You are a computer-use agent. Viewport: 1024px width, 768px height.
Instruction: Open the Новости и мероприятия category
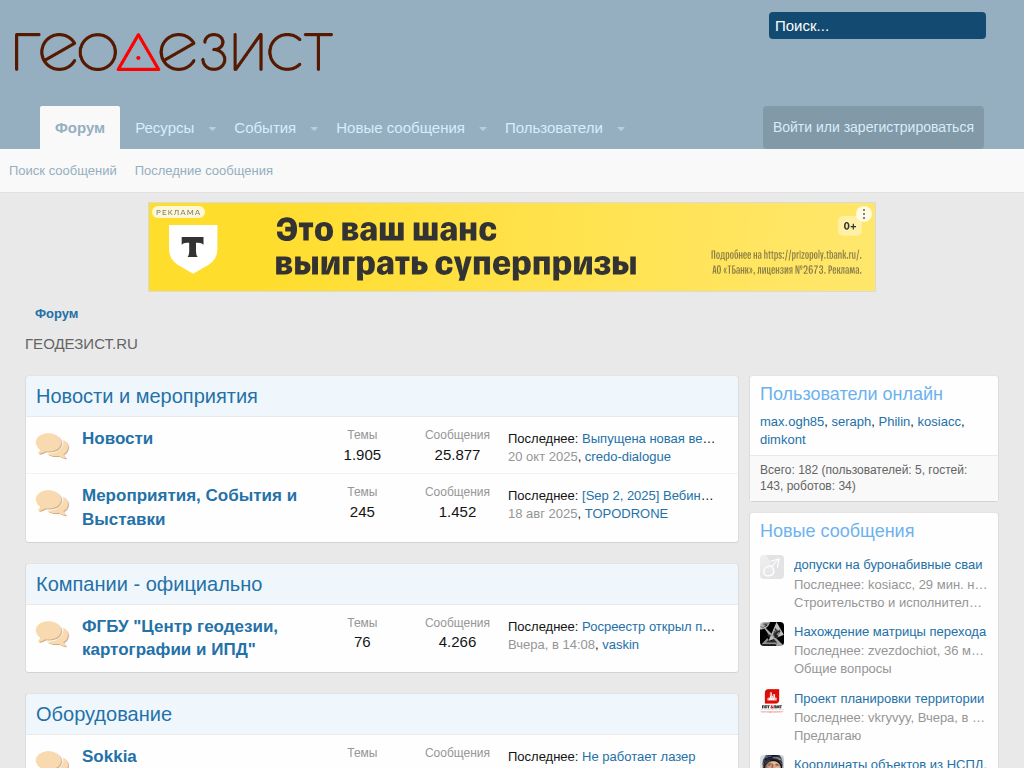pos(147,396)
